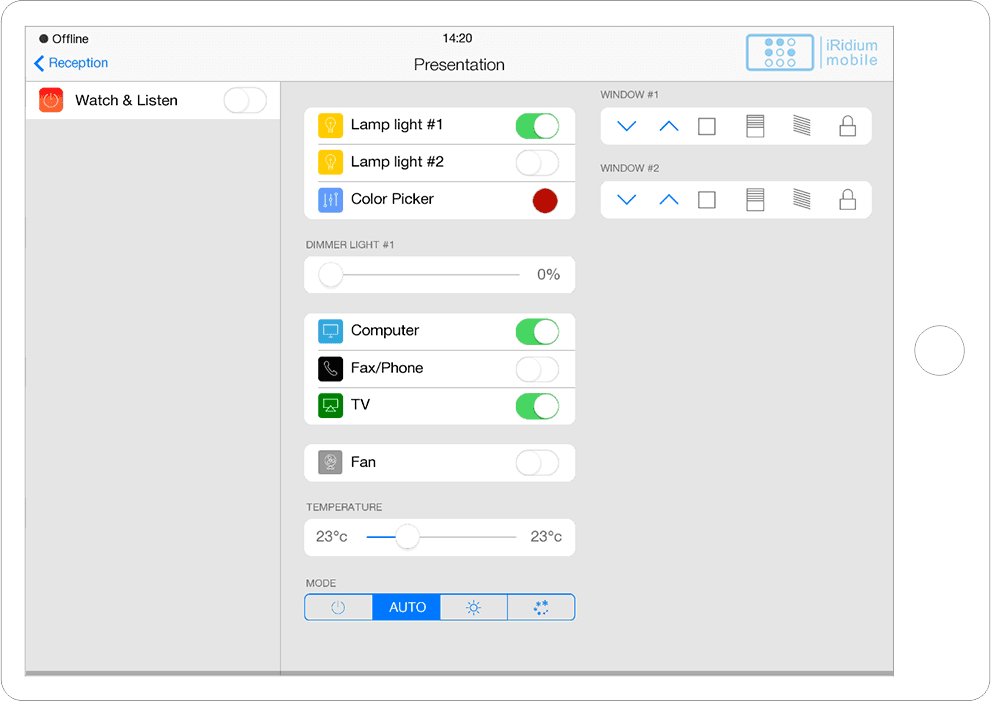
Task: Select the AUTO mode segment
Action: [x=407, y=607]
